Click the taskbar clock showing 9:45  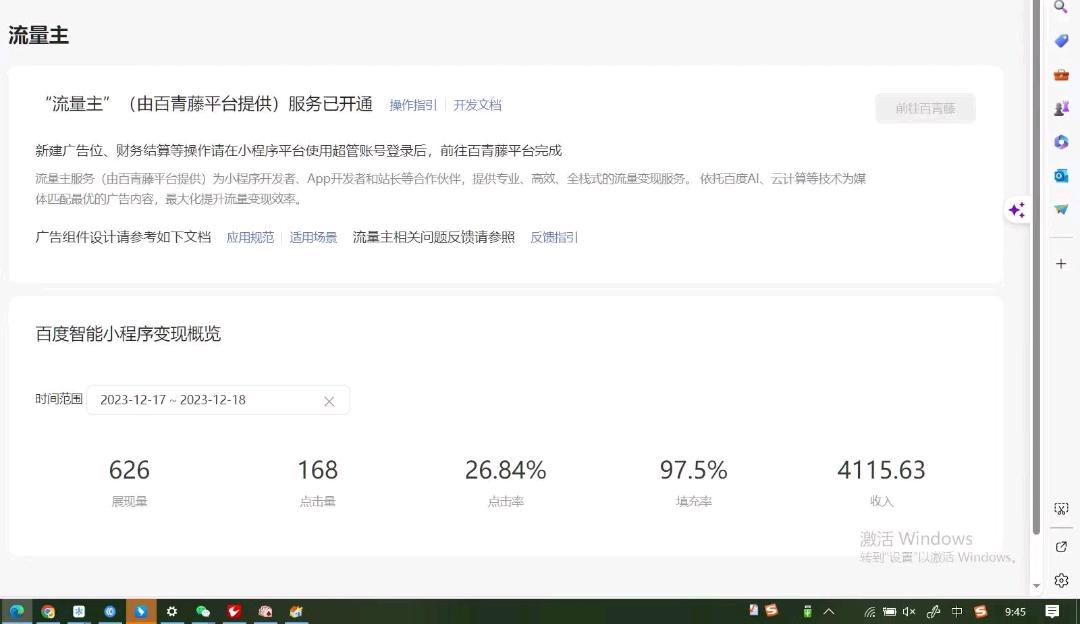[x=1015, y=612]
